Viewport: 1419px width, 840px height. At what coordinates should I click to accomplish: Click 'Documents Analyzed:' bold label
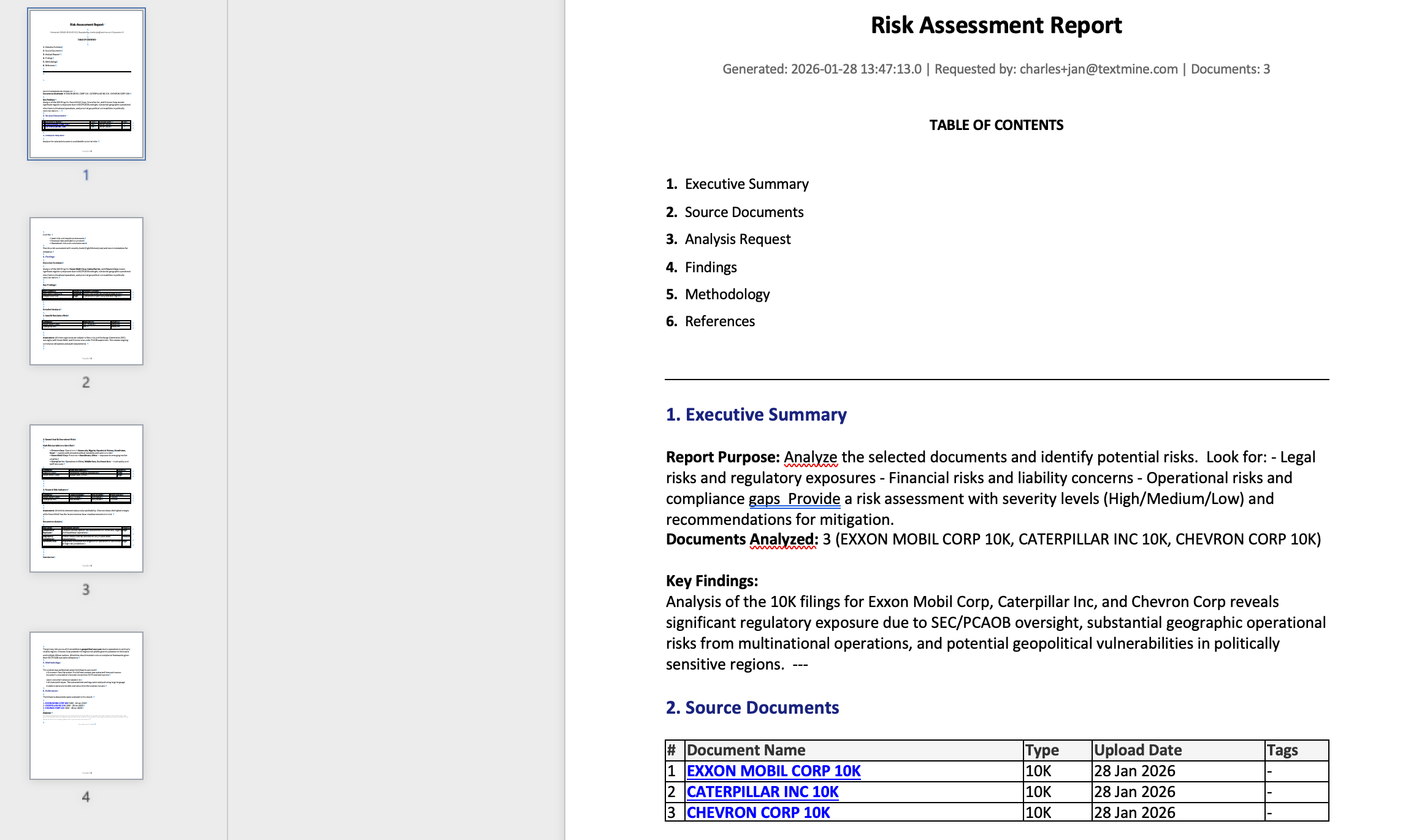click(x=742, y=539)
